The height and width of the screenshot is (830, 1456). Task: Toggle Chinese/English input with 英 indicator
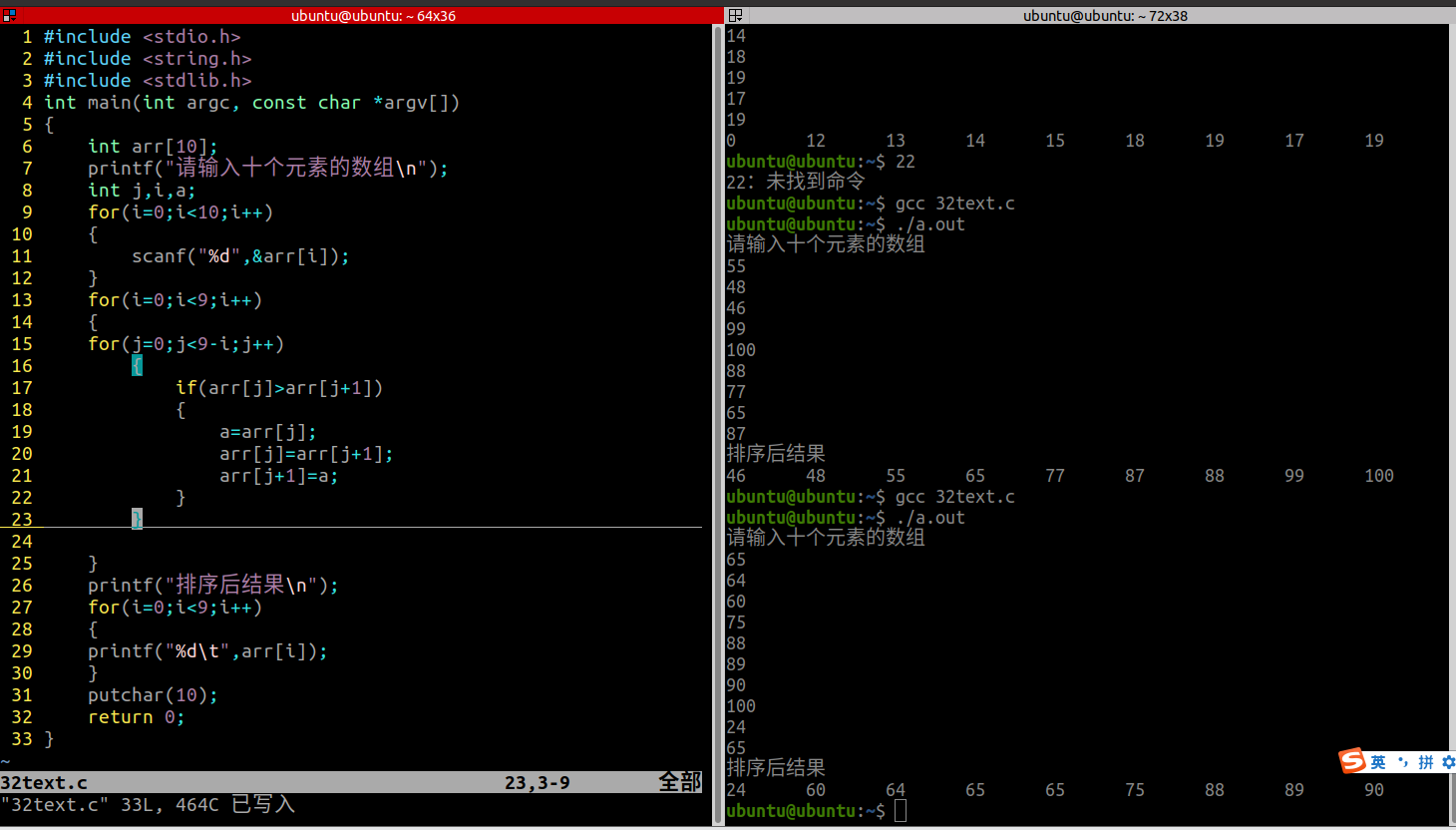coord(1380,762)
